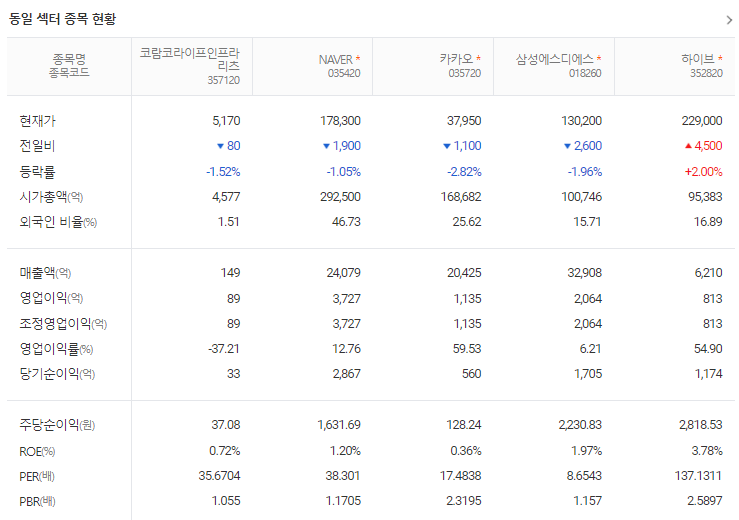739x520 pixels.
Task: Click the blue down triangle beside 80
Action: [x=220, y=146]
